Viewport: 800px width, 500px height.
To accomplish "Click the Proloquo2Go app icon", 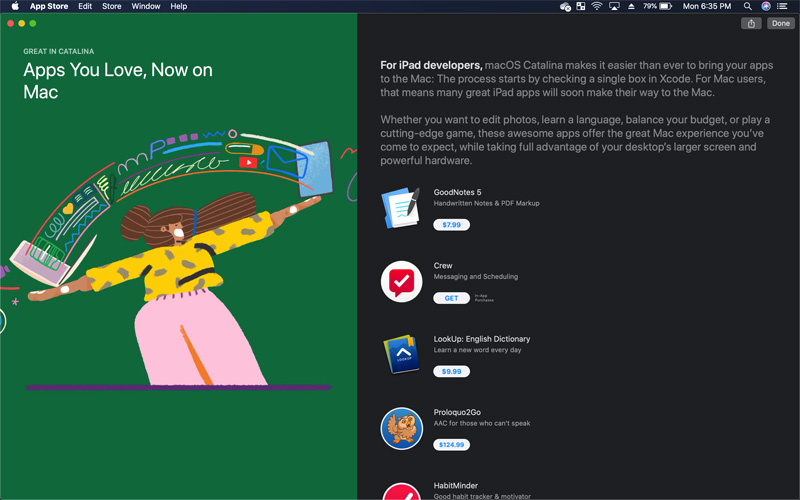I will click(x=401, y=428).
